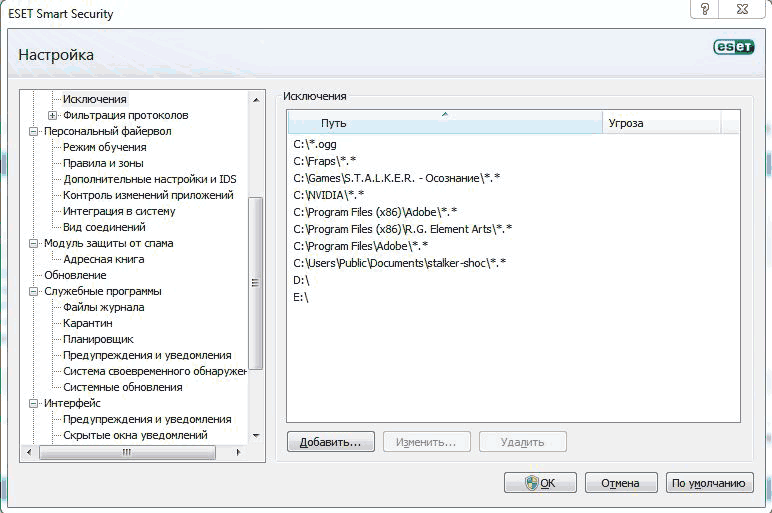Click Изменить... button
This screenshot has height=513, width=772.
tap(426, 442)
